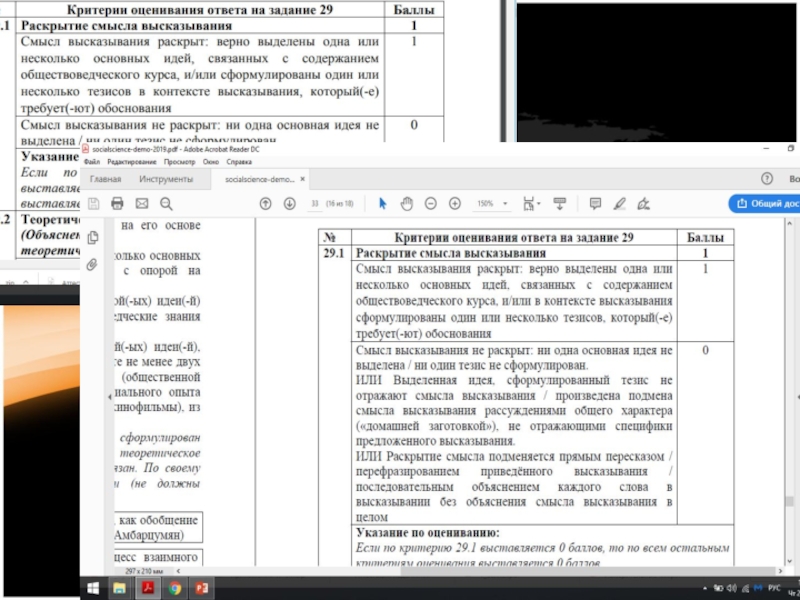This screenshot has height=600, width=800.
Task: Select the highlighter pen tool
Action: pos(620,203)
